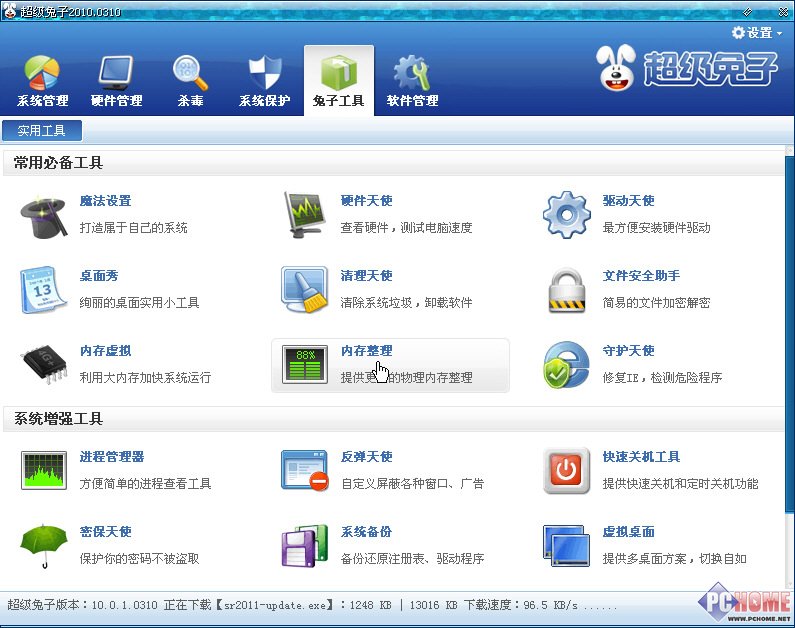Open the 内存整理 memory meter icon
Image resolution: width=795 pixels, height=628 pixels.
(x=305, y=365)
